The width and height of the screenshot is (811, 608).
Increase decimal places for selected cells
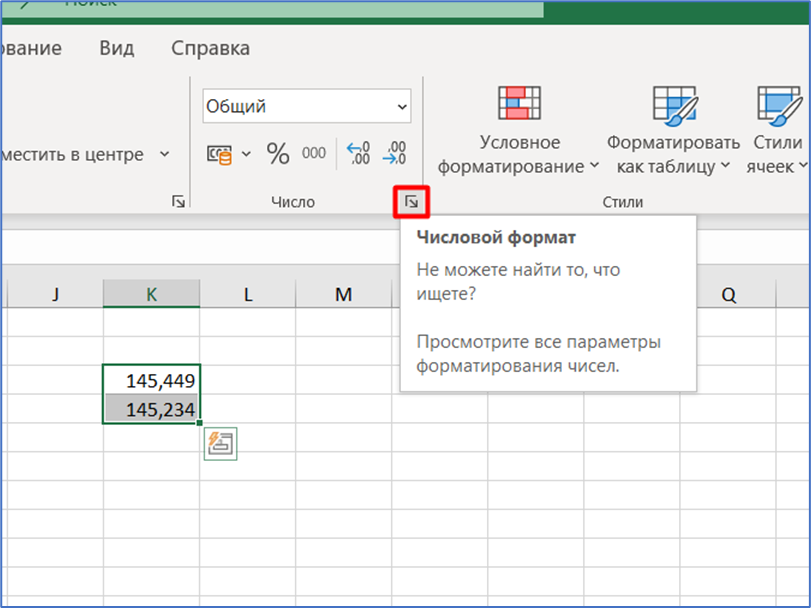click(358, 152)
